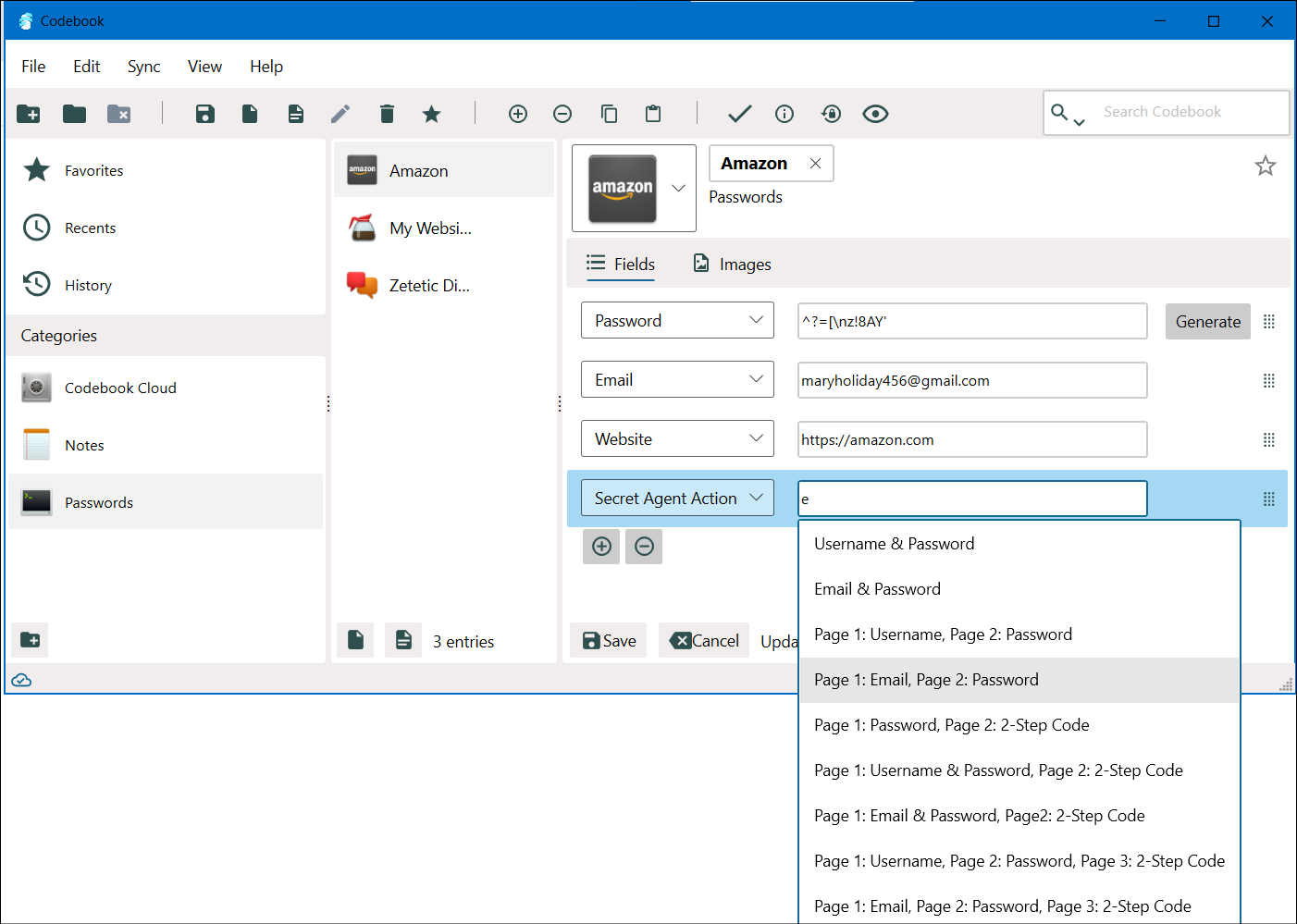Open the Amazon icon picker dropdown

click(678, 188)
